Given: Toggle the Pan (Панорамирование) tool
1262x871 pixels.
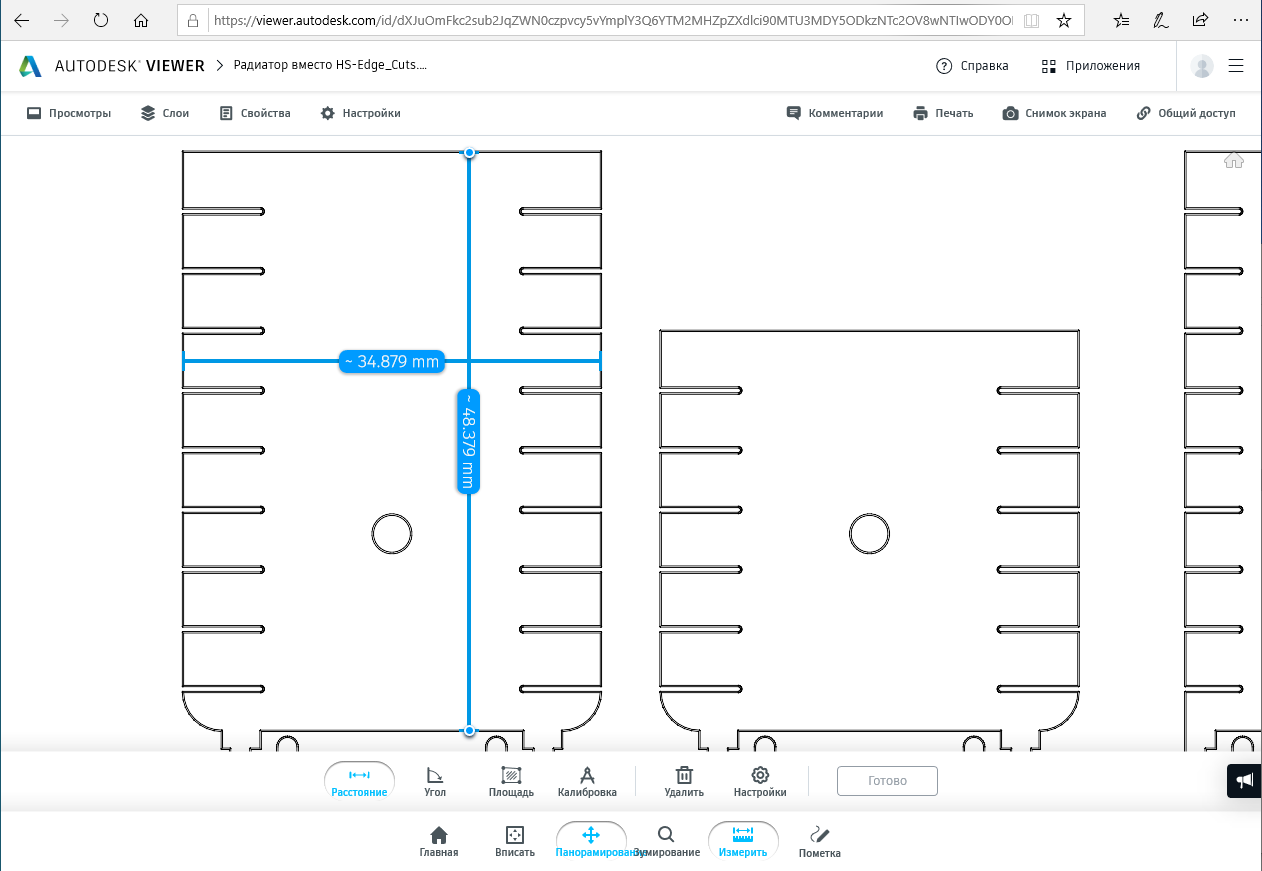Looking at the screenshot, I should point(591,841).
